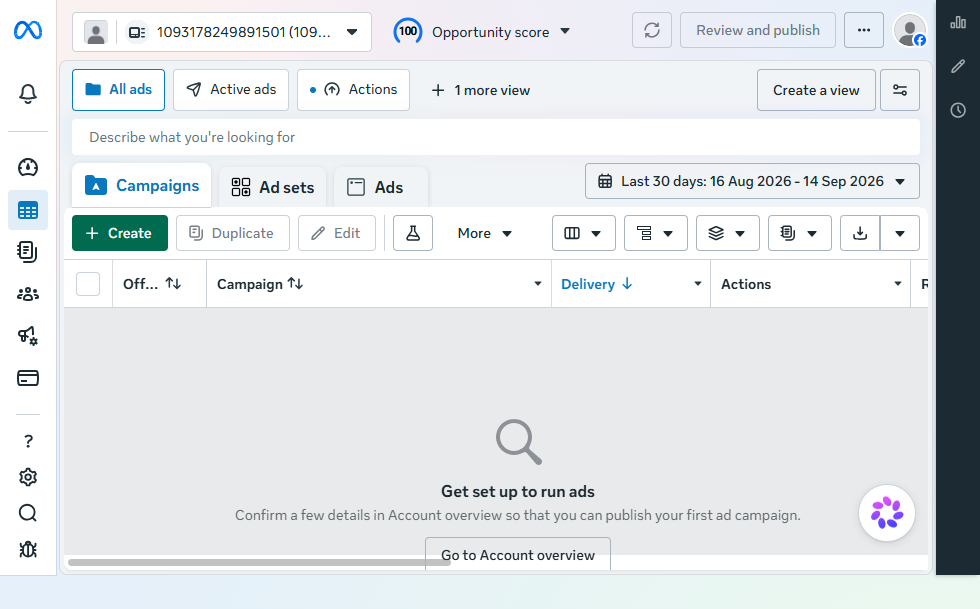This screenshot has width=980, height=609.
Task: Click the Meta logo icon
Action: pyautogui.click(x=28, y=30)
